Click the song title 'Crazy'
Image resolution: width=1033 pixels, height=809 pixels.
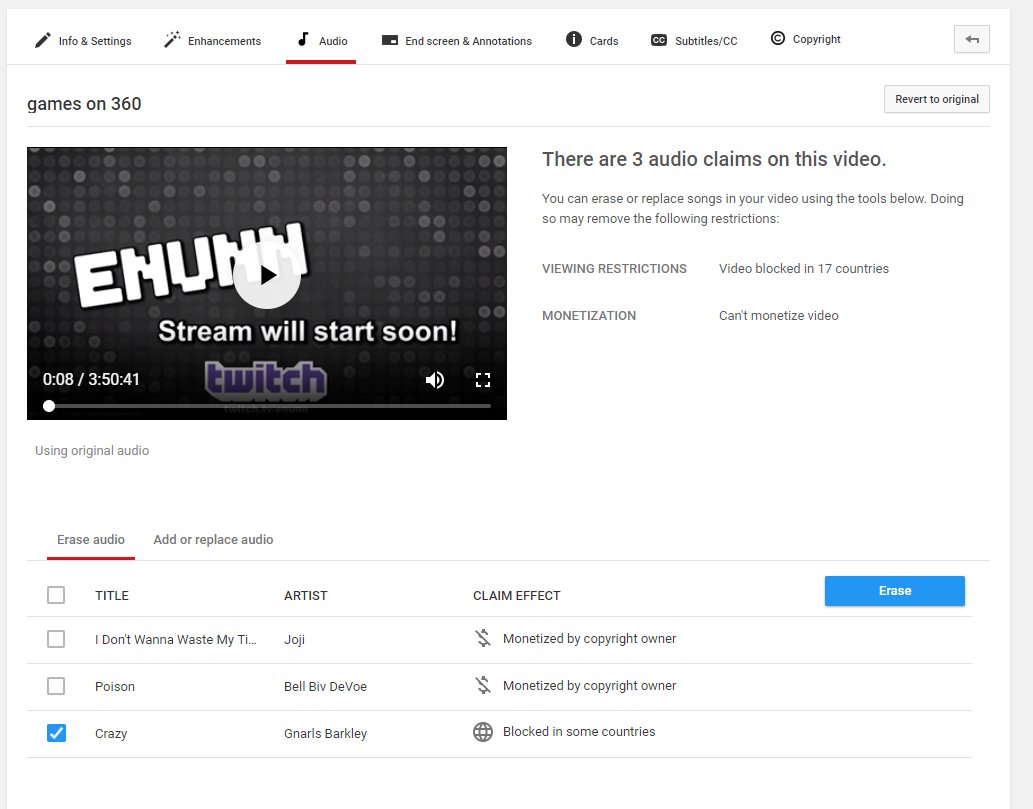tap(111, 734)
